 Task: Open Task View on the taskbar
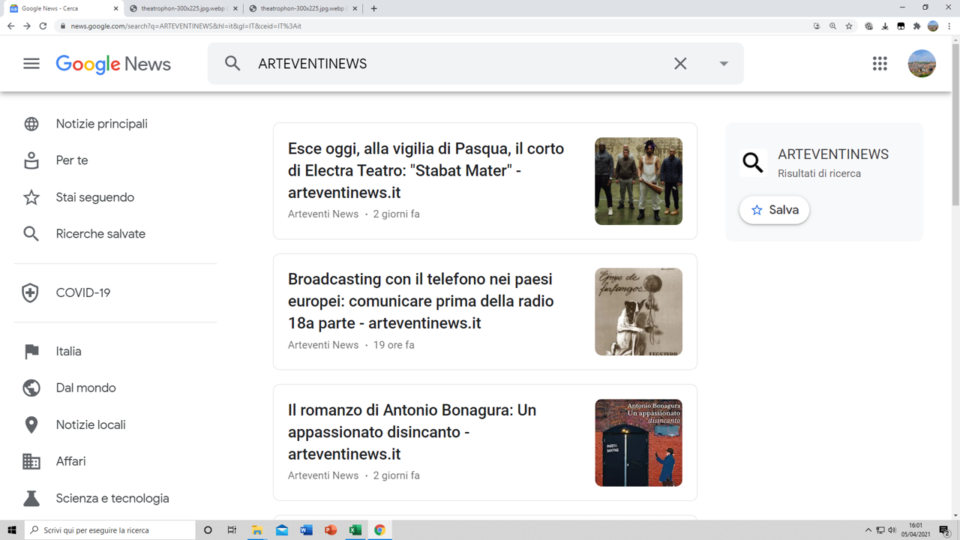pyautogui.click(x=231, y=530)
